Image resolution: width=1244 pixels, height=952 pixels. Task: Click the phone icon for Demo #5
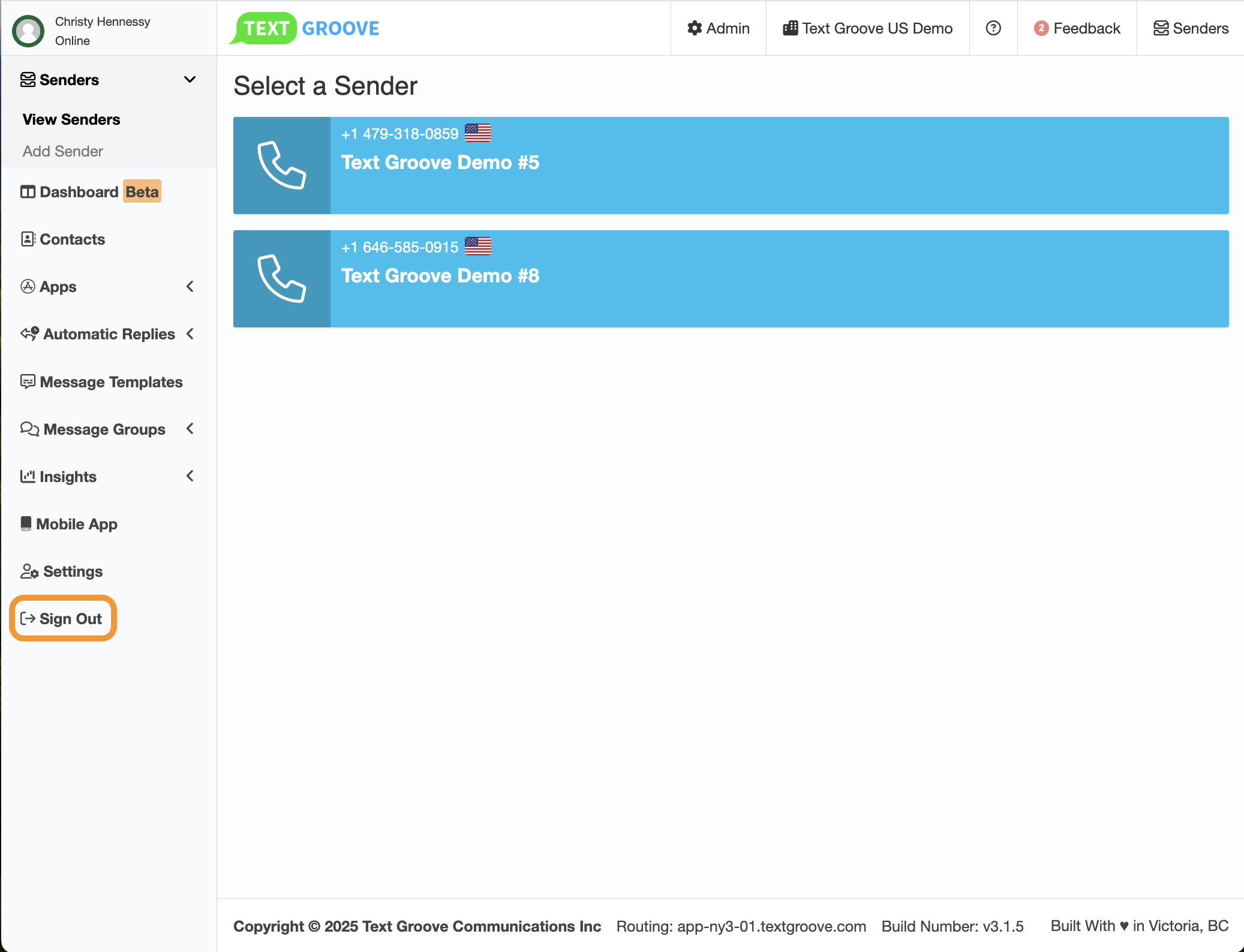coord(281,165)
